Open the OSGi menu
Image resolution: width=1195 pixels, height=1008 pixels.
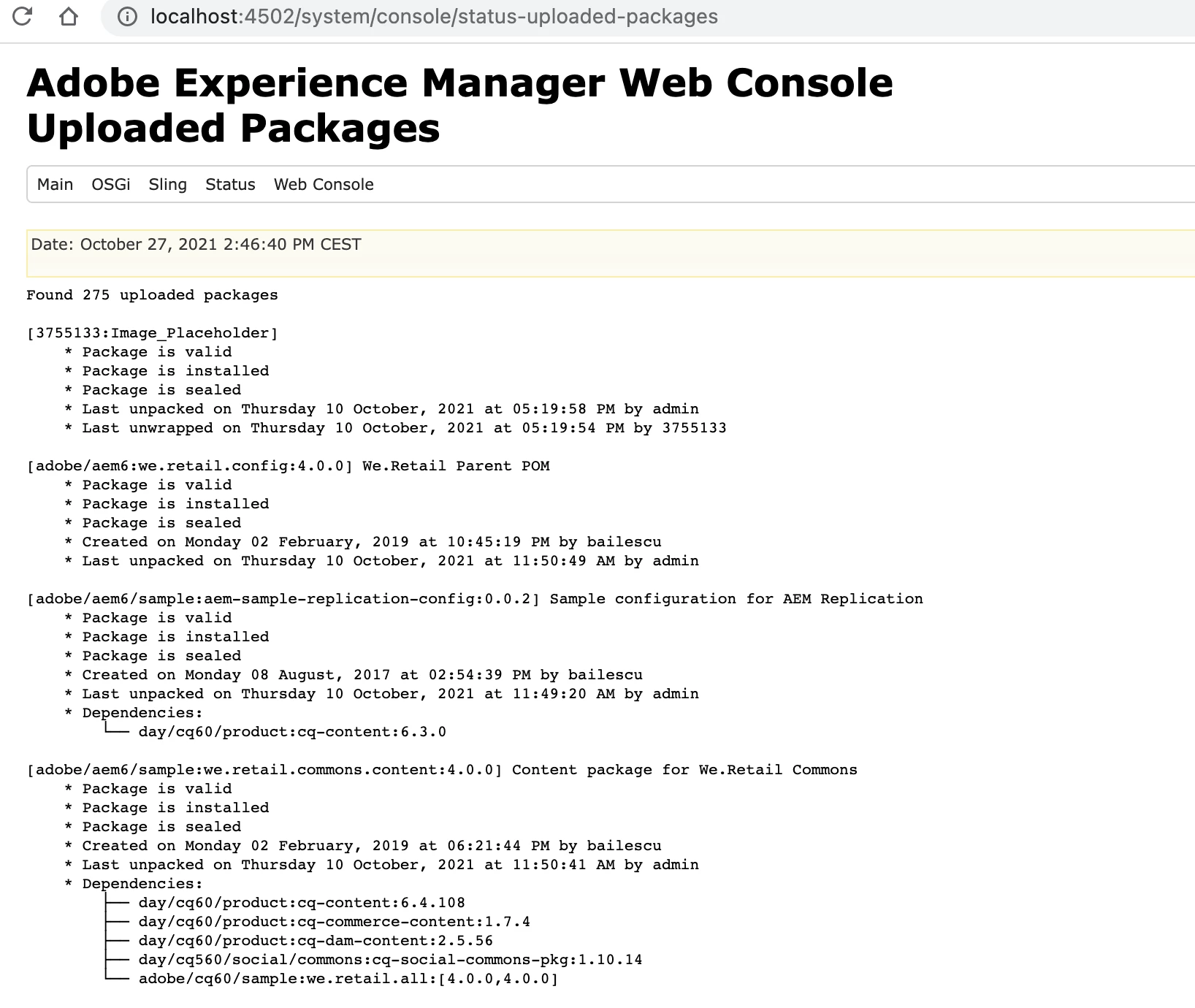111,185
